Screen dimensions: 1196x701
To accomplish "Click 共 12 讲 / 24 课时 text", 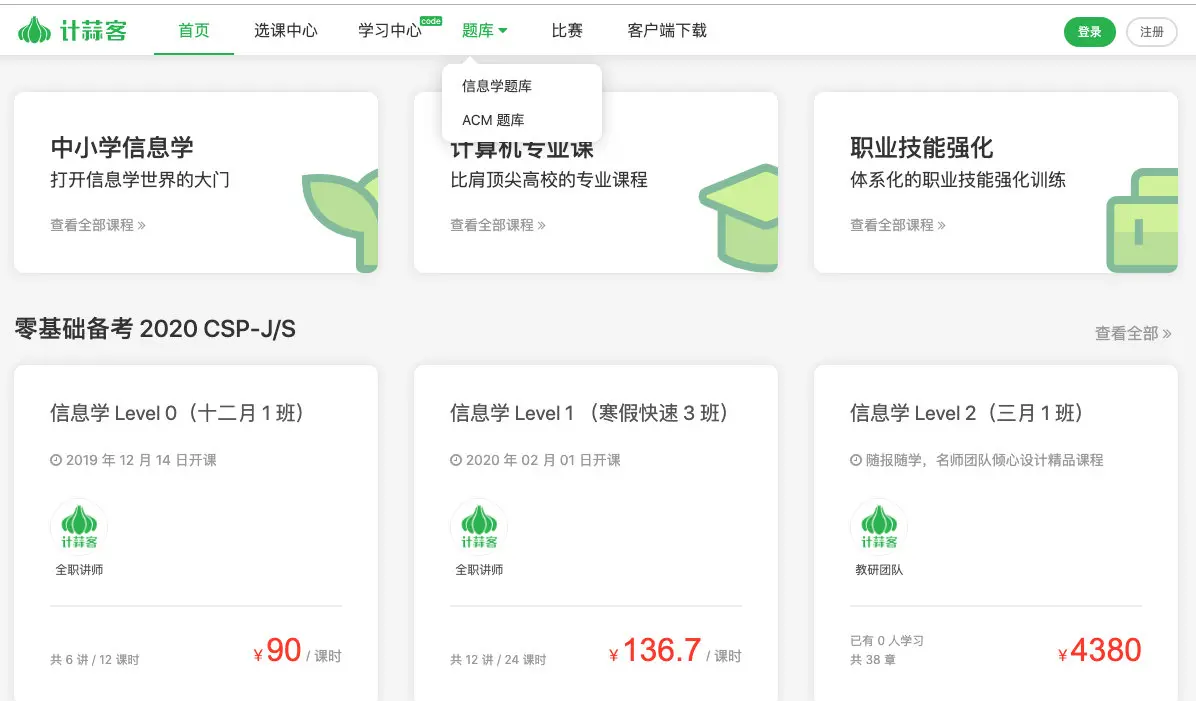I will tap(498, 660).
